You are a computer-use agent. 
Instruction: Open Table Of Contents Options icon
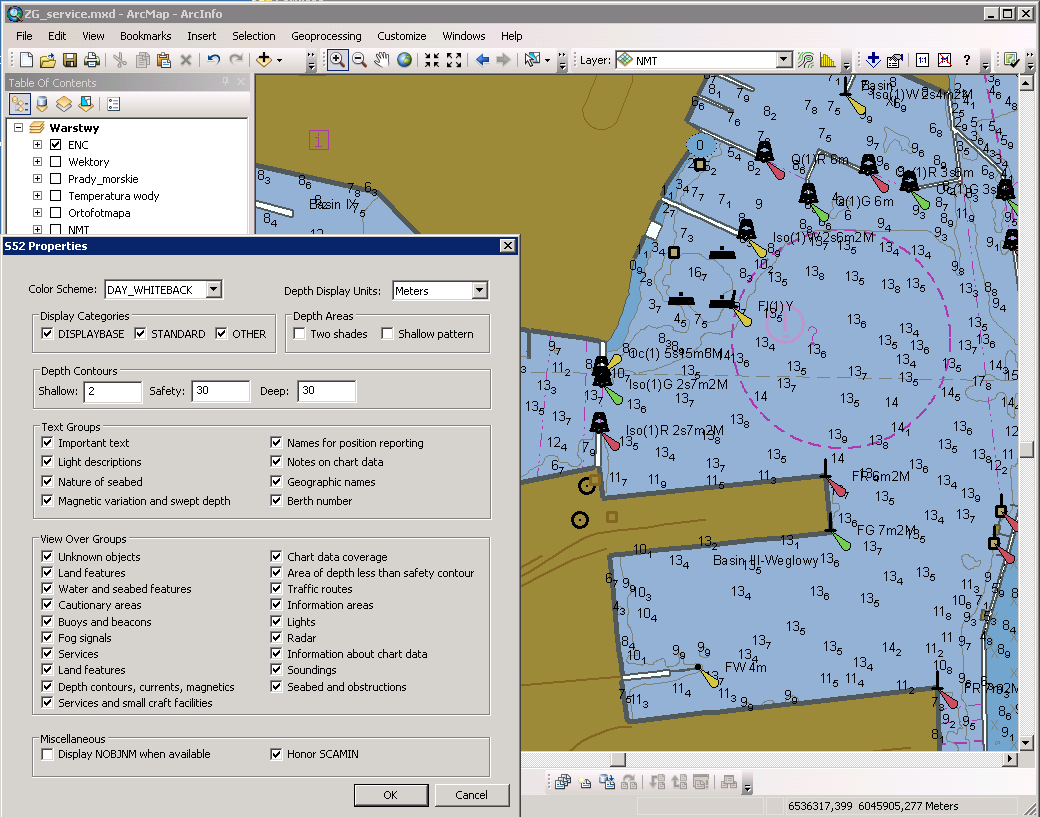click(113, 104)
